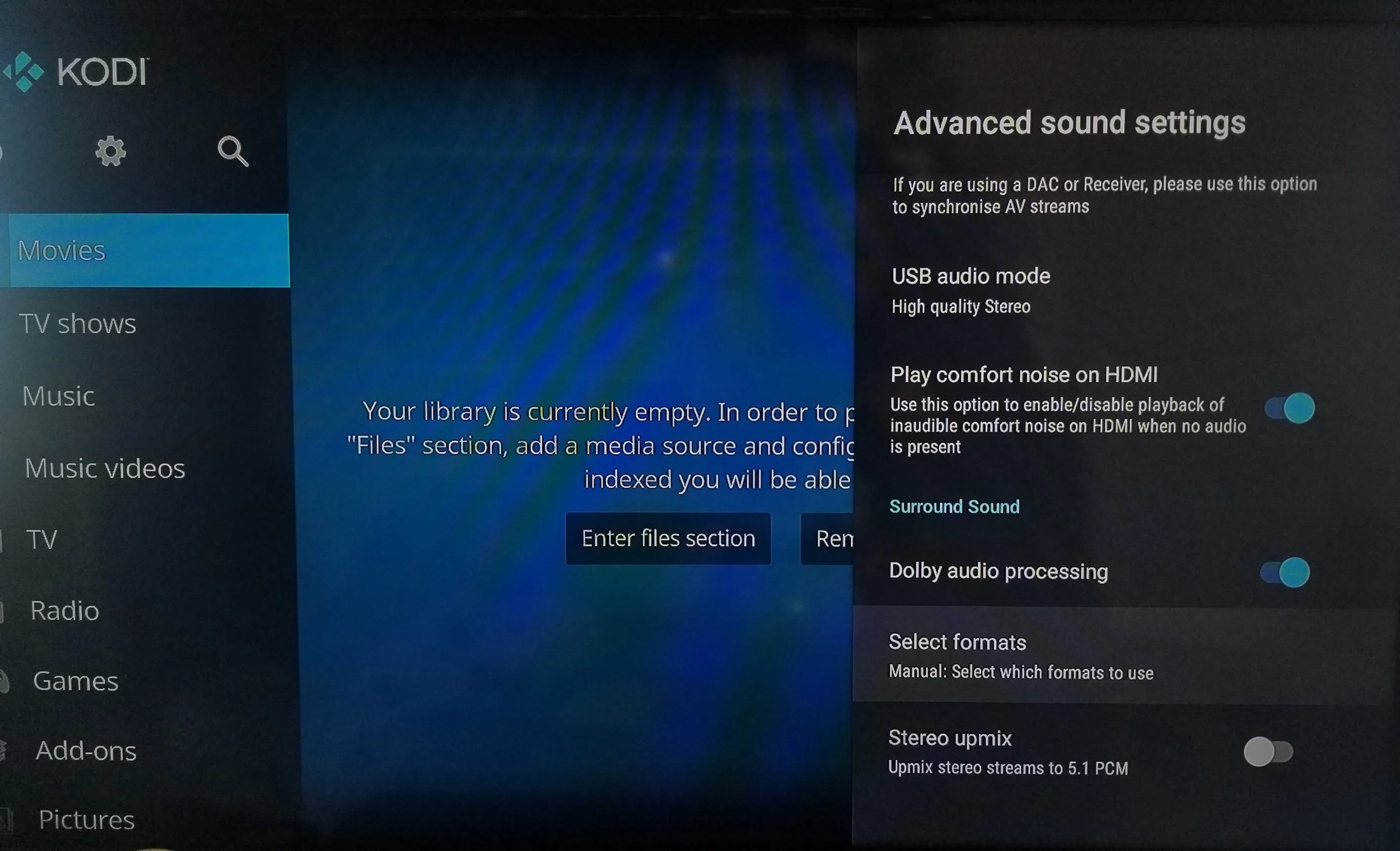The width and height of the screenshot is (1400, 851).
Task: Open the Pictures menu item
Action: pyautogui.click(x=86, y=820)
